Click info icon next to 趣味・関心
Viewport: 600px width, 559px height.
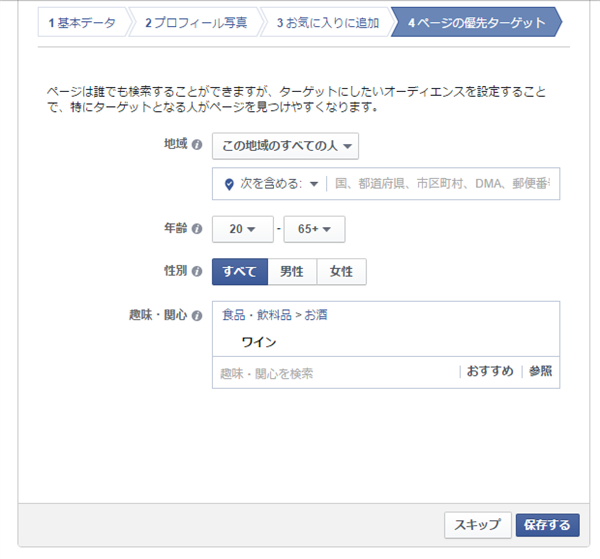tap(197, 316)
